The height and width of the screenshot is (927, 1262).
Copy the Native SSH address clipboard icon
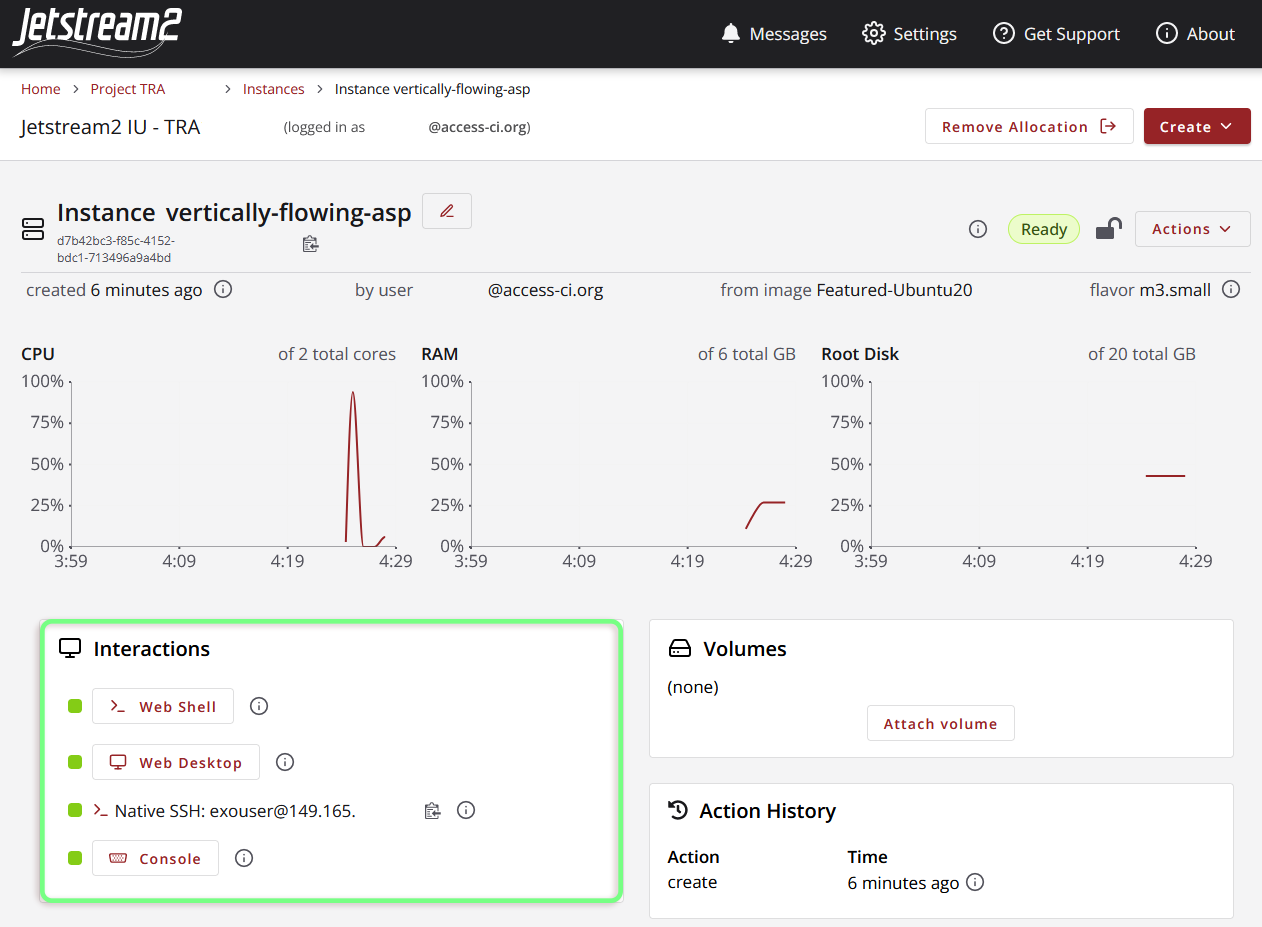click(x=432, y=811)
